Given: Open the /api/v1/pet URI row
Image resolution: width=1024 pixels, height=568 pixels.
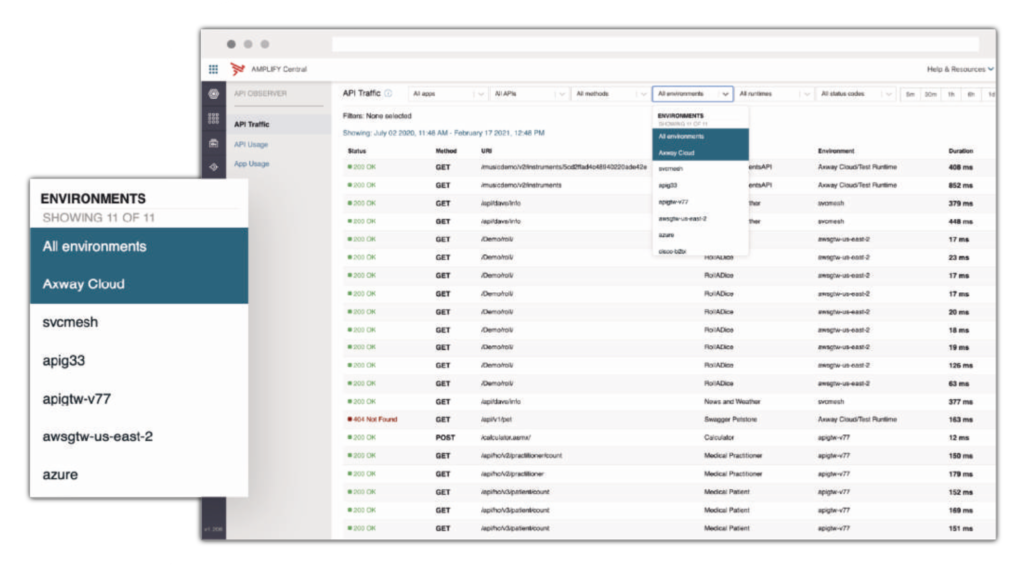Looking at the screenshot, I should [x=496, y=419].
